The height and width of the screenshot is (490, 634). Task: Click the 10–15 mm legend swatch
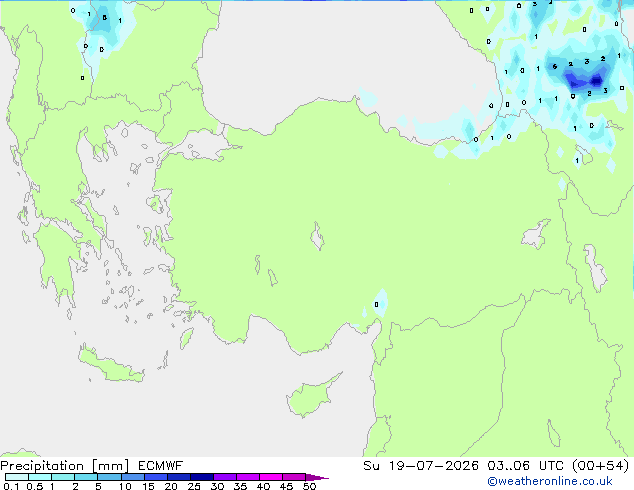133,477
